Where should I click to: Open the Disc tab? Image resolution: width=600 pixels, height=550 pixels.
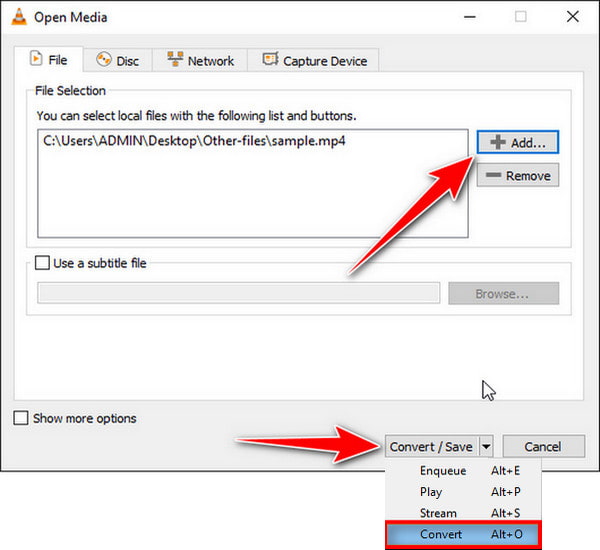117,60
